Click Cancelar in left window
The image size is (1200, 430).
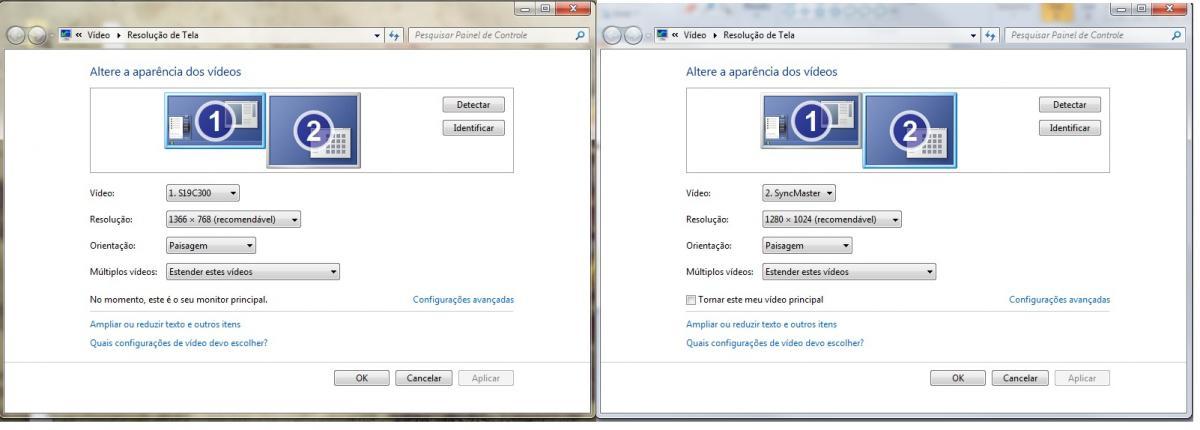pyautogui.click(x=424, y=378)
